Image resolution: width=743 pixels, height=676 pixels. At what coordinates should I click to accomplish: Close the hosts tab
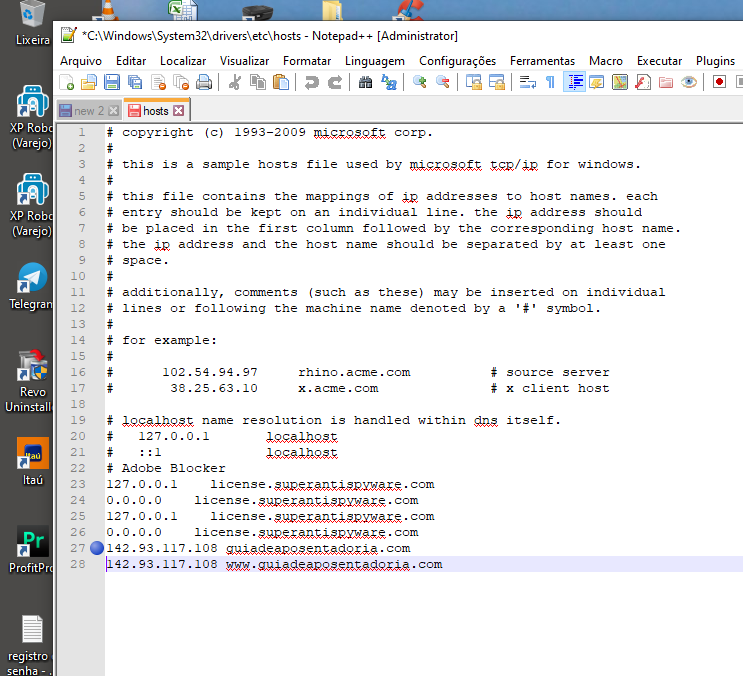(179, 111)
